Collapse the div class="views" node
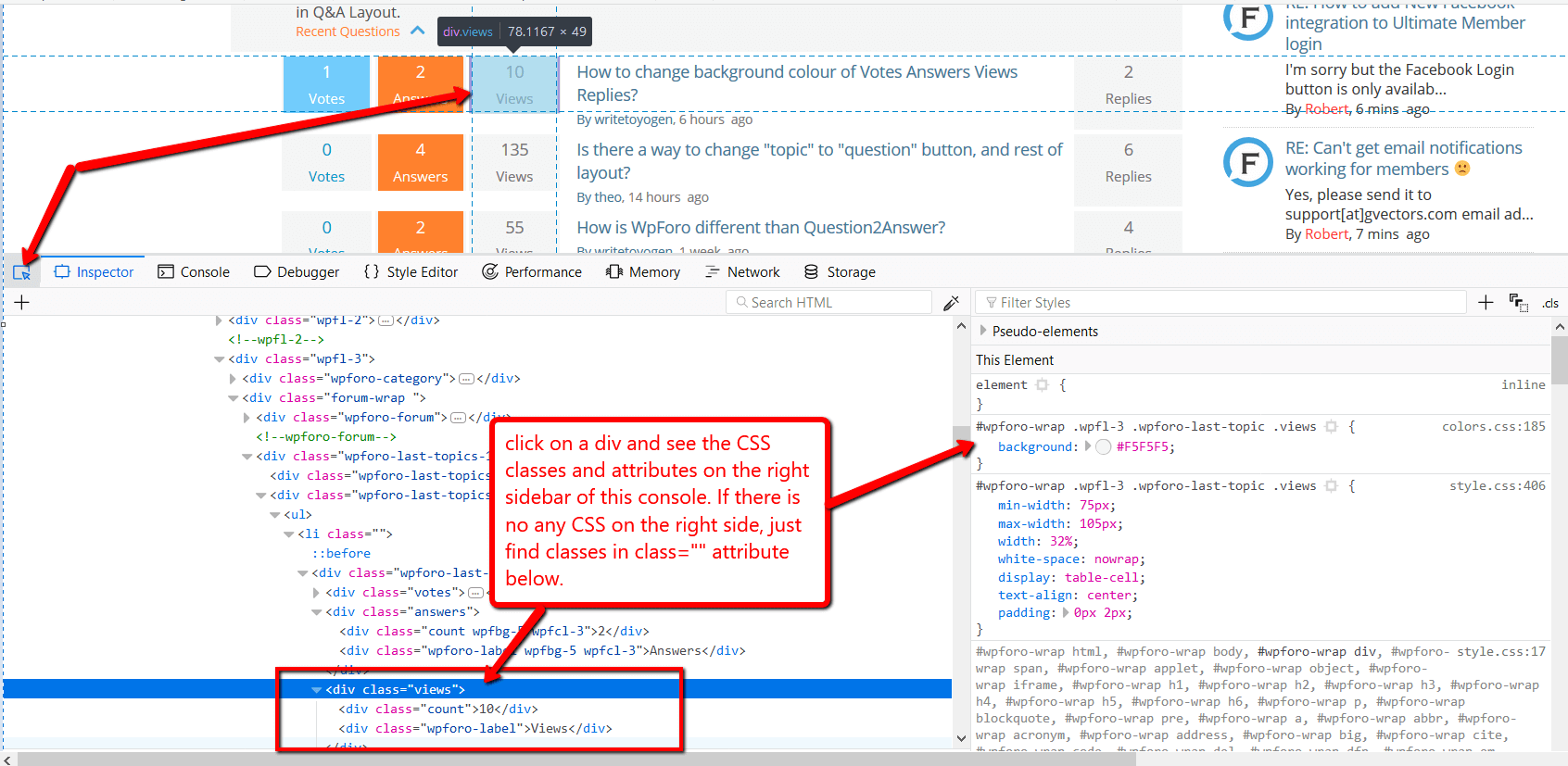 click(317, 690)
